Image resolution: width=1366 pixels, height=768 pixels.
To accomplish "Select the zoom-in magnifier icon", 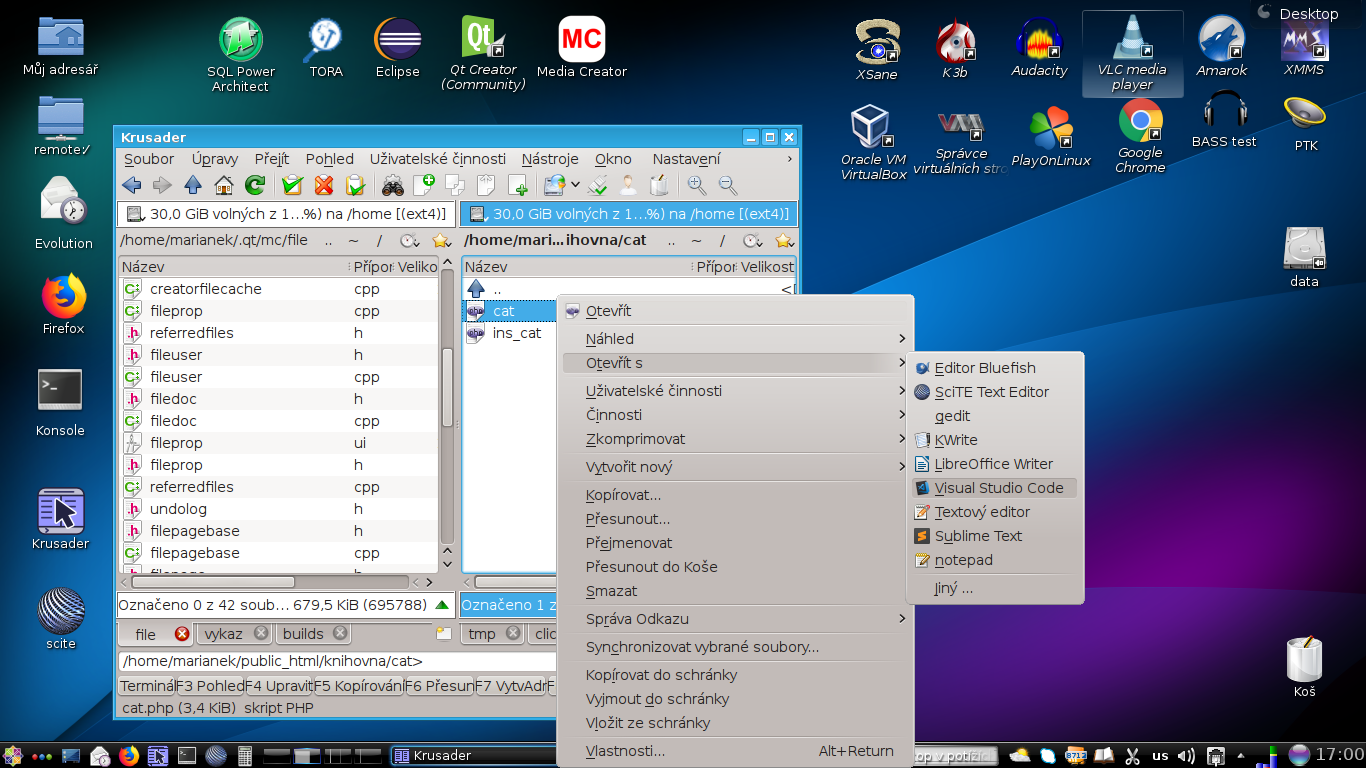I will (x=694, y=185).
